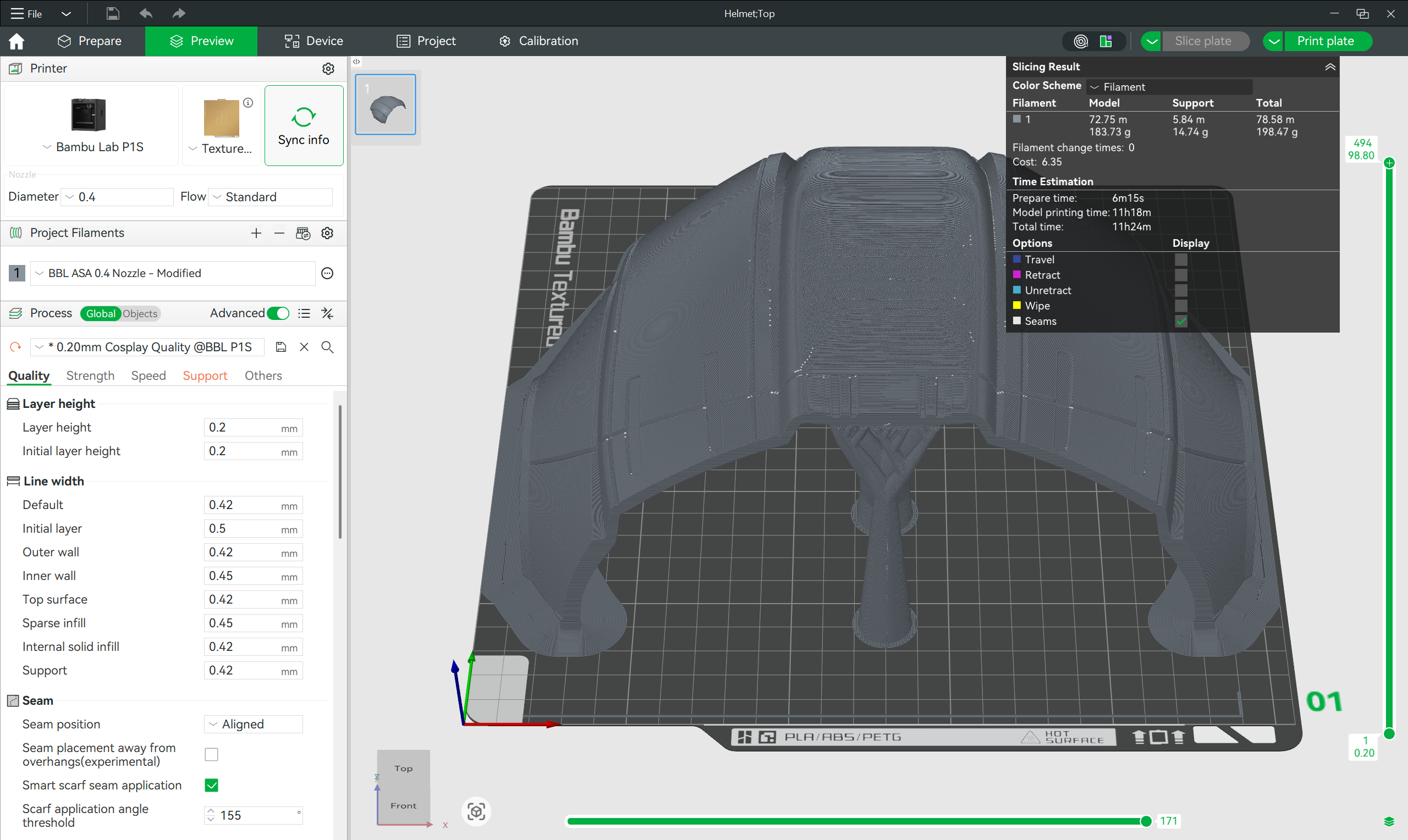
Task: Disable Smart scarf seam application
Action: [x=211, y=785]
